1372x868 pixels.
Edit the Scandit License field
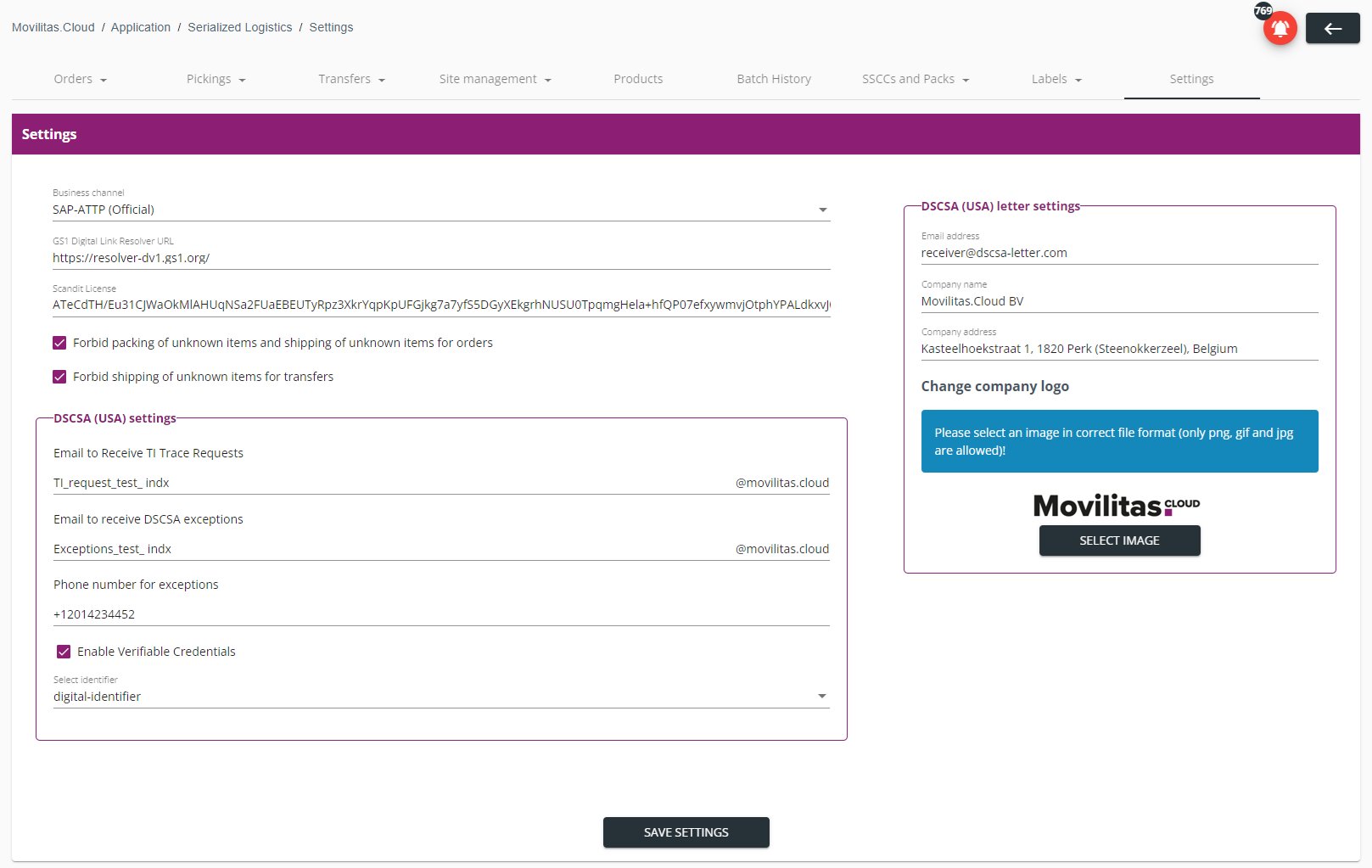(441, 305)
